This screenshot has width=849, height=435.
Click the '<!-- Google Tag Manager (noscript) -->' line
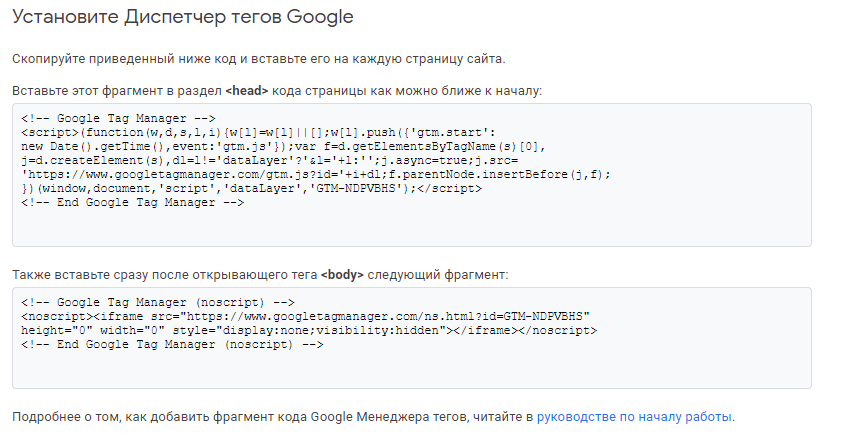[x=158, y=302]
